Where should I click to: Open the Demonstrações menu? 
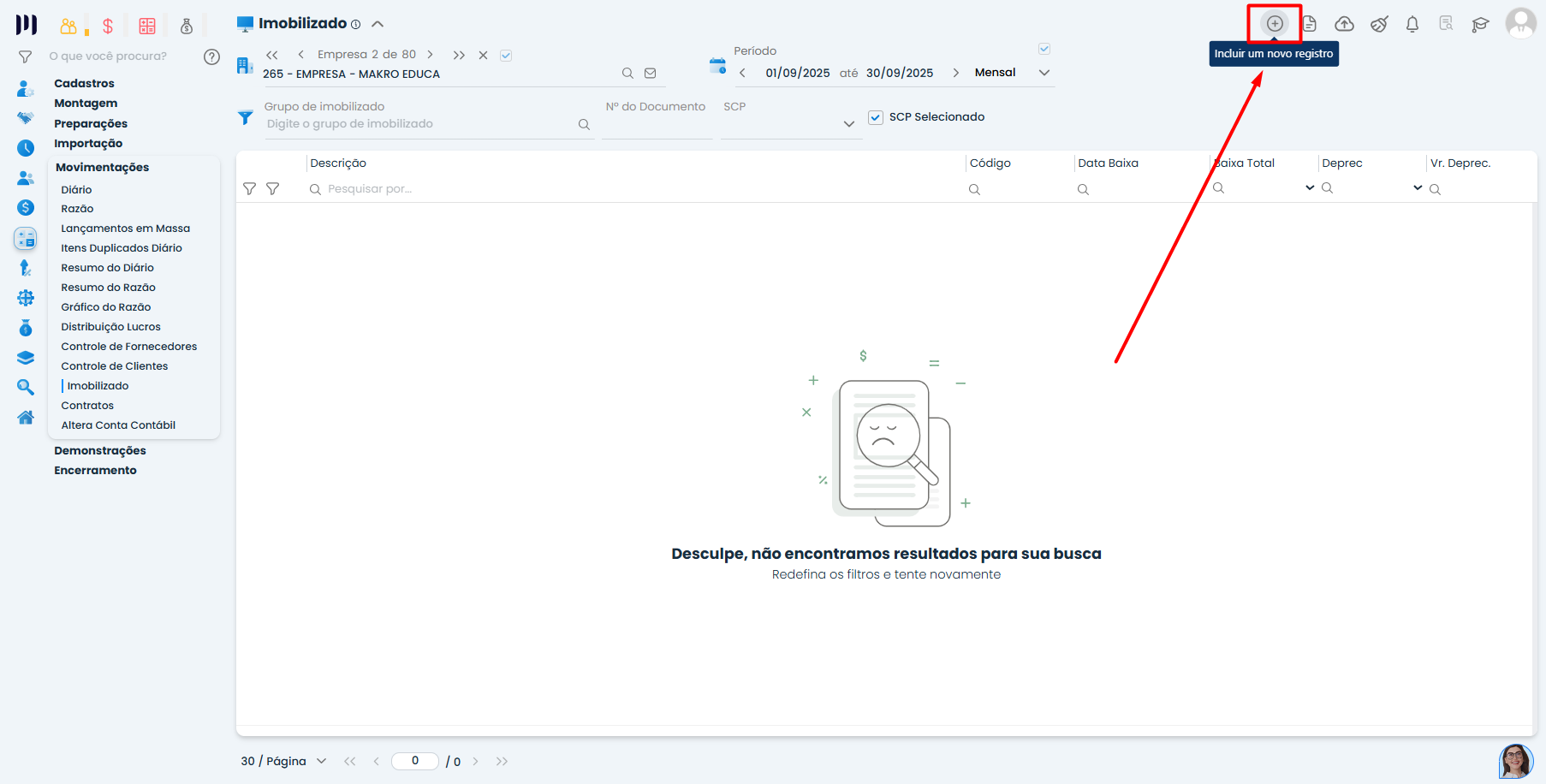(100, 450)
